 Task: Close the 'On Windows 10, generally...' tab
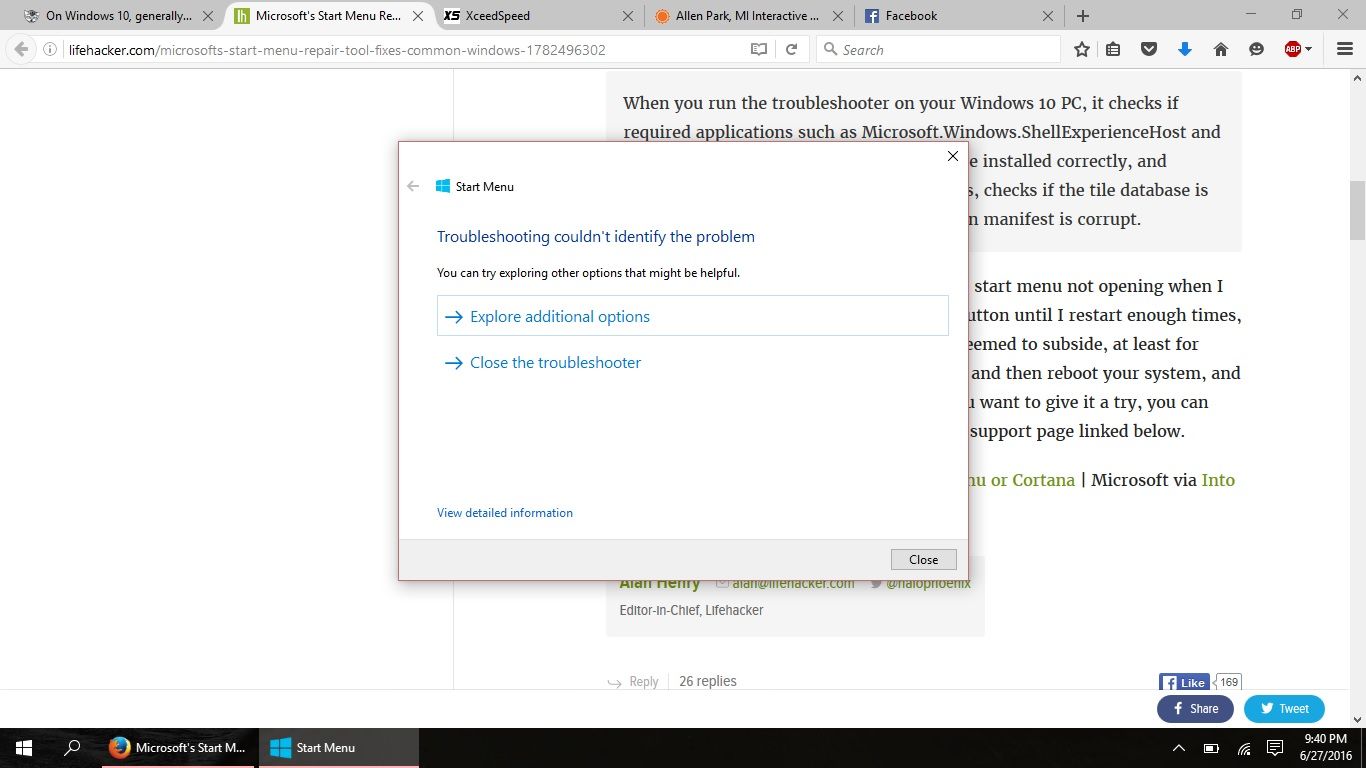pos(208,16)
